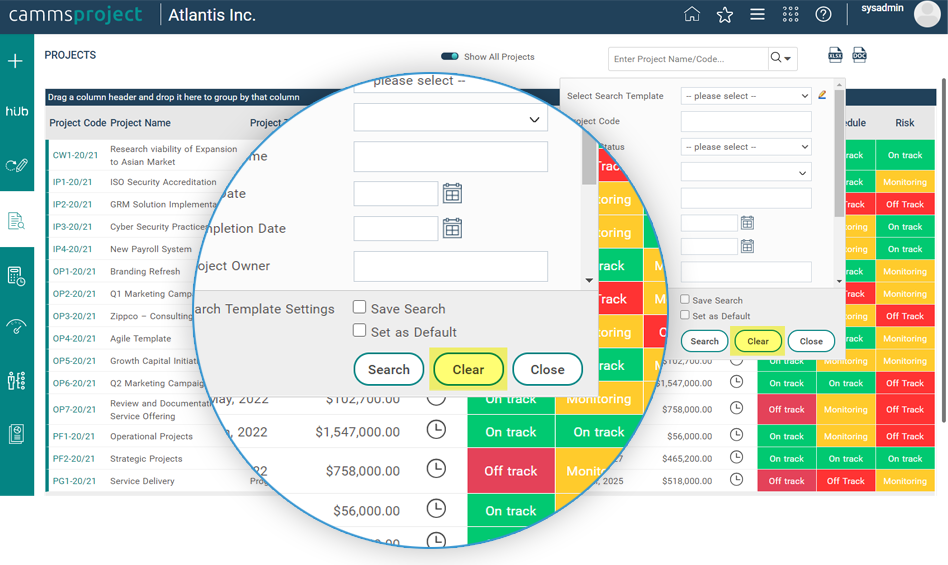
Task: Open the apps grid switcher
Action: coord(790,14)
